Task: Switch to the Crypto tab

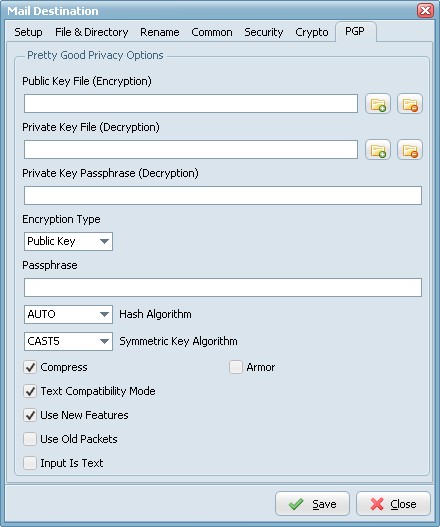Action: 312,32
